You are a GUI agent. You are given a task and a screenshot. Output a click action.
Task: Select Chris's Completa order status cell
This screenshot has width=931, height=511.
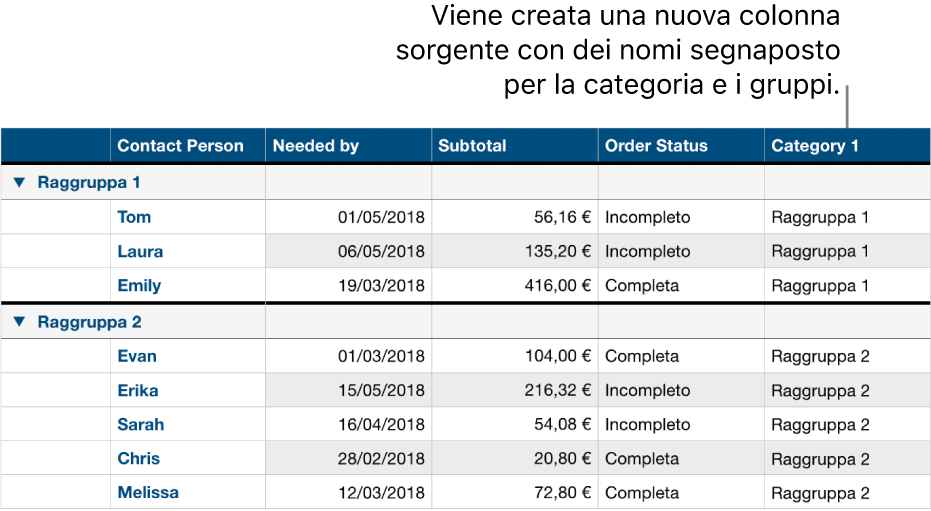(642, 458)
